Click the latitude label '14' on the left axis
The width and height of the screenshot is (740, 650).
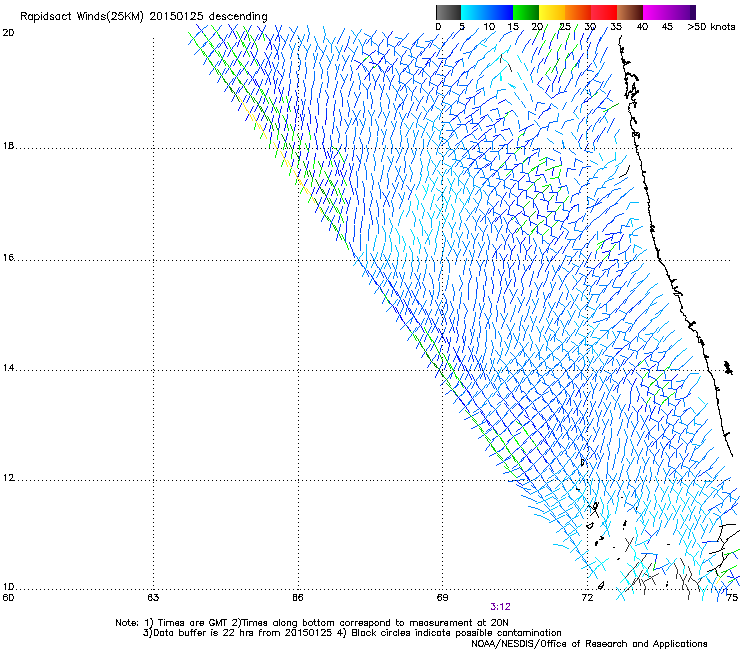click(8, 368)
